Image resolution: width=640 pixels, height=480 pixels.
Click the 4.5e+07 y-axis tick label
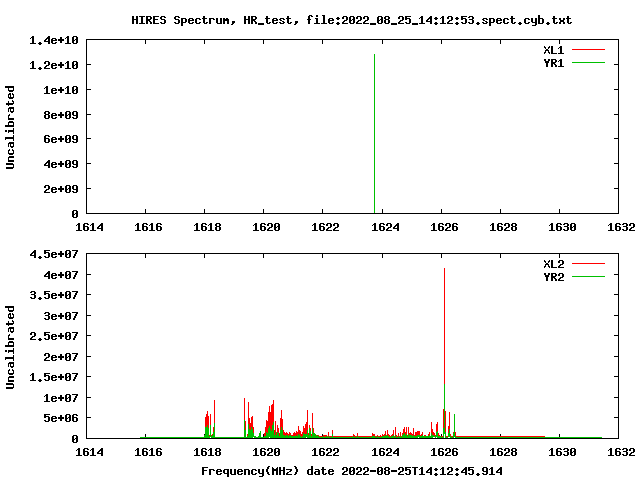(x=53, y=254)
